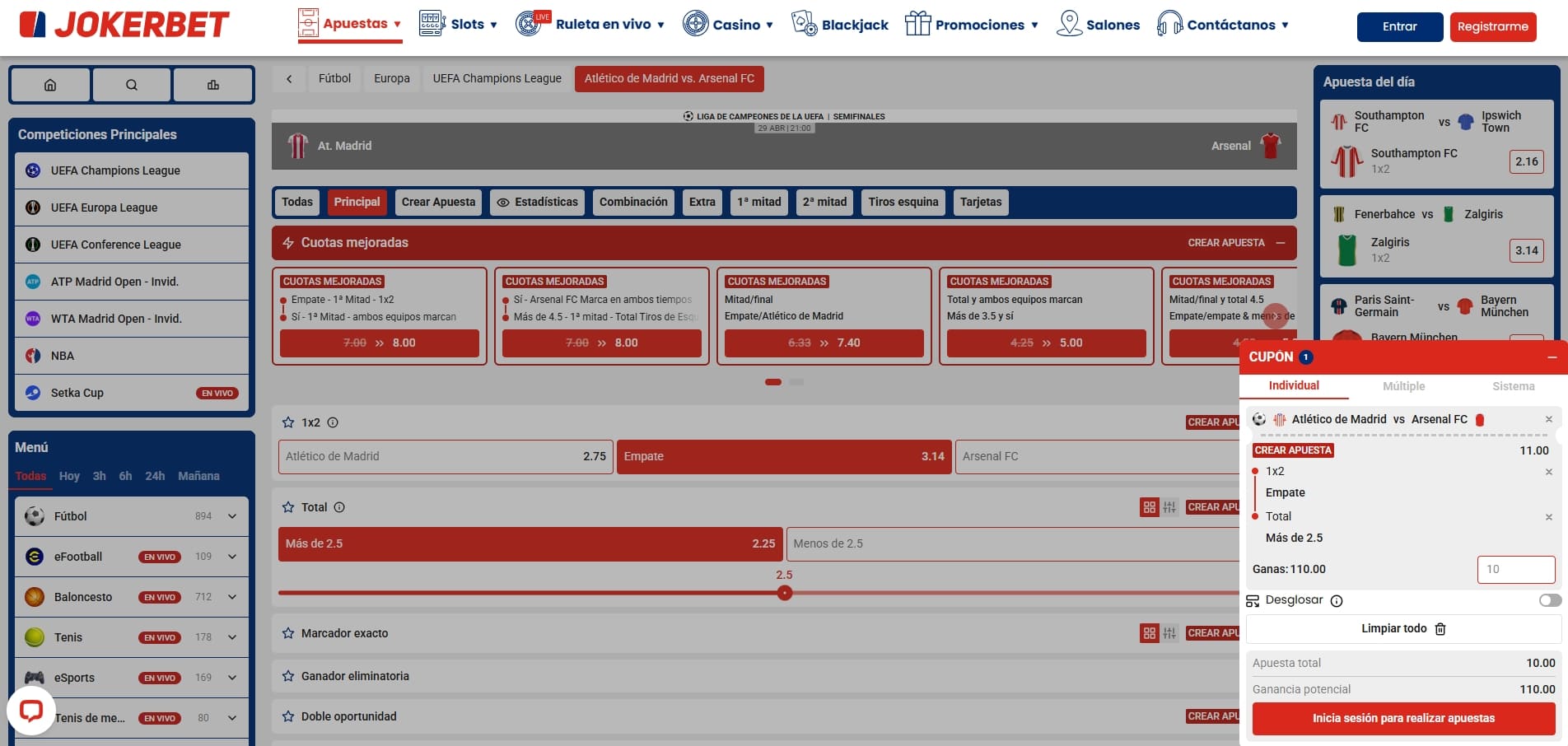Select Atlético de Madrid 2.75 odds
The width and height of the screenshot is (1568, 746).
coord(446,456)
